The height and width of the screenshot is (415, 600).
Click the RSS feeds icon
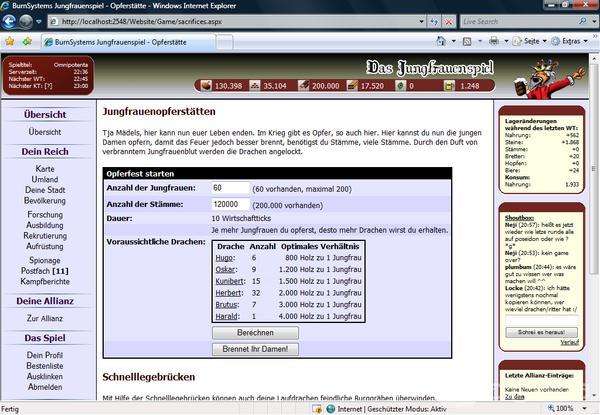click(467, 41)
